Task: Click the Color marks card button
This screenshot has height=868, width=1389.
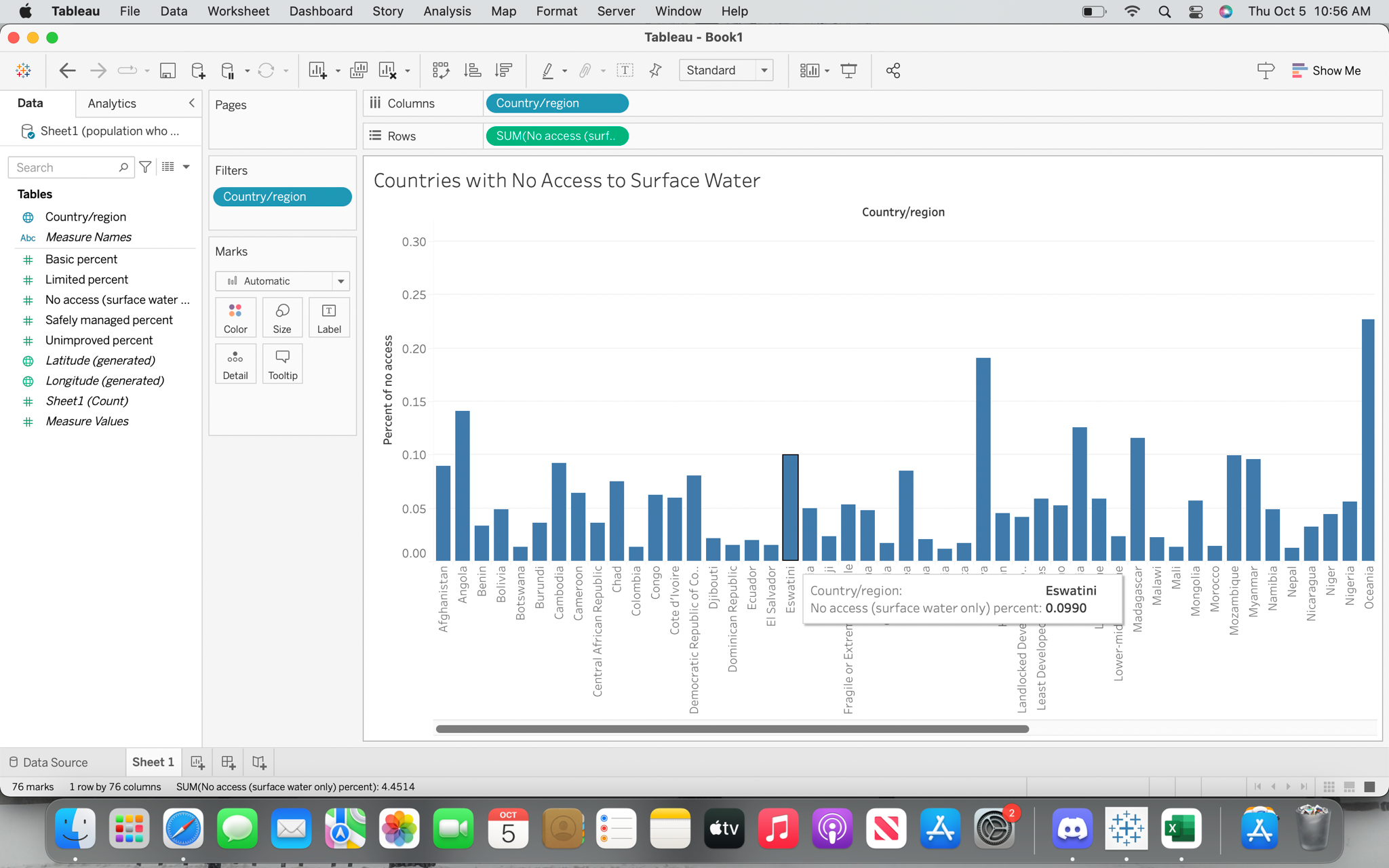Action: click(x=235, y=317)
